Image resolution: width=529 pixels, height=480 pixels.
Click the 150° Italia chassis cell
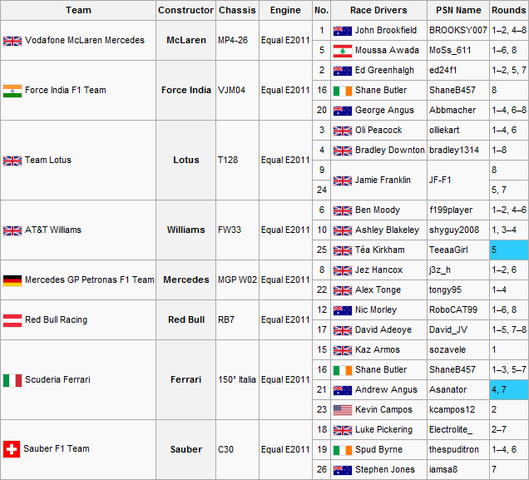click(x=238, y=380)
